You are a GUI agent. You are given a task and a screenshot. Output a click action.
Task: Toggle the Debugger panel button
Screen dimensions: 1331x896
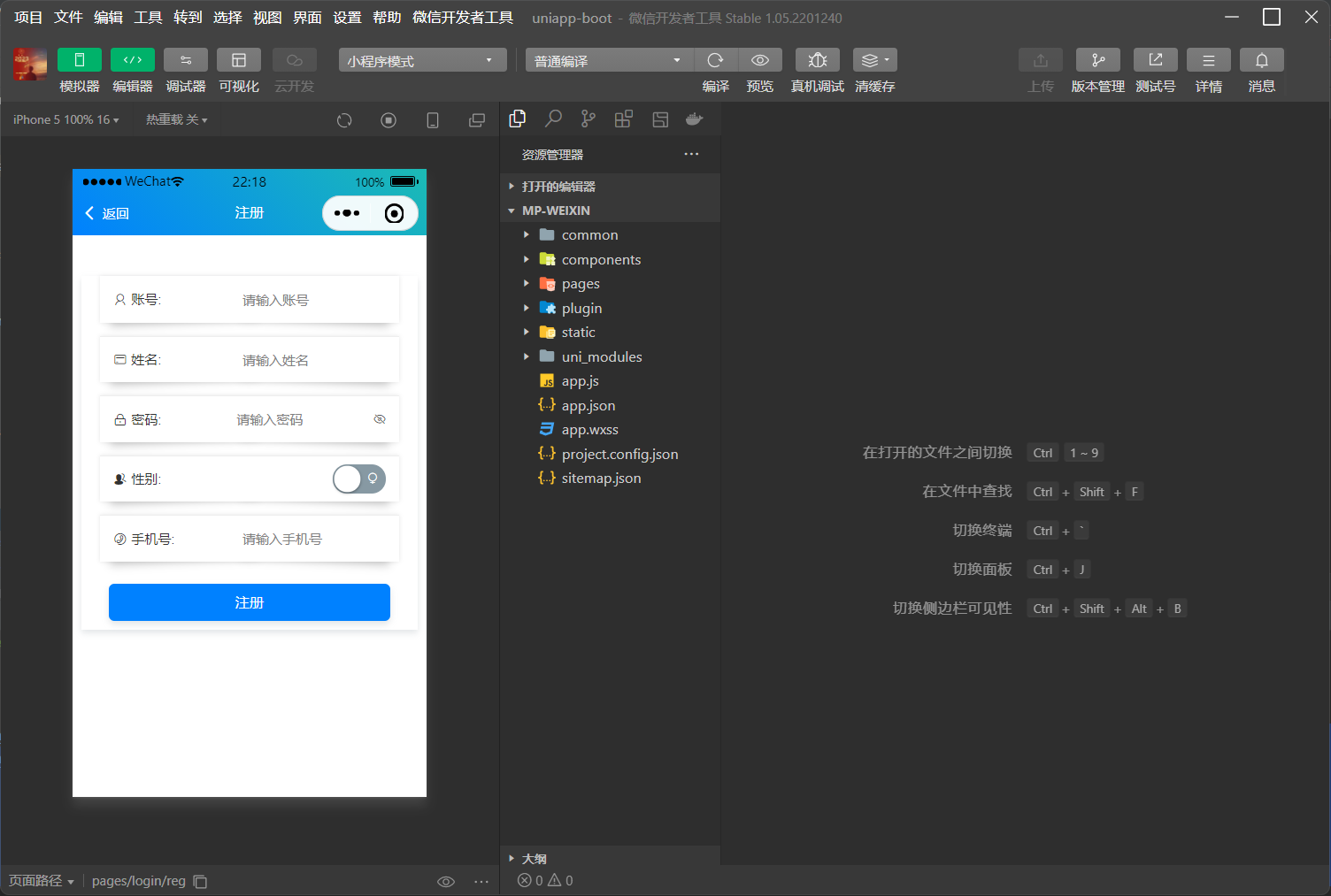click(x=186, y=60)
